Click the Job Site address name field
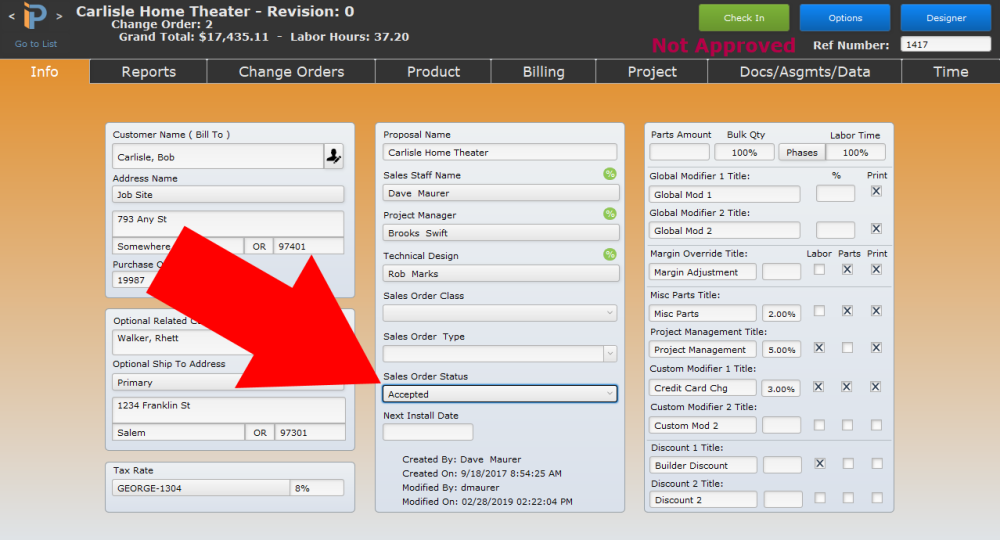Viewport: 1000px width, 540px height. tap(228, 194)
